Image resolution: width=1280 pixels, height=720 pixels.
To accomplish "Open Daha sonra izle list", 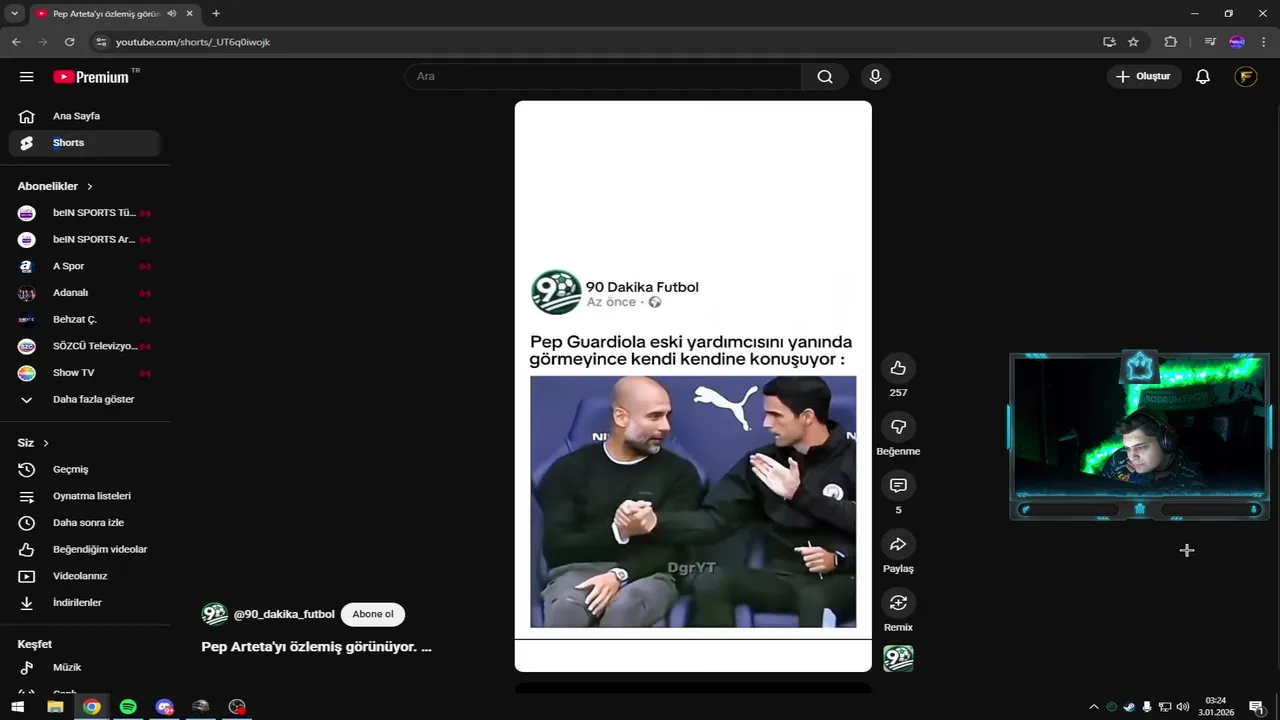I will coord(84,523).
